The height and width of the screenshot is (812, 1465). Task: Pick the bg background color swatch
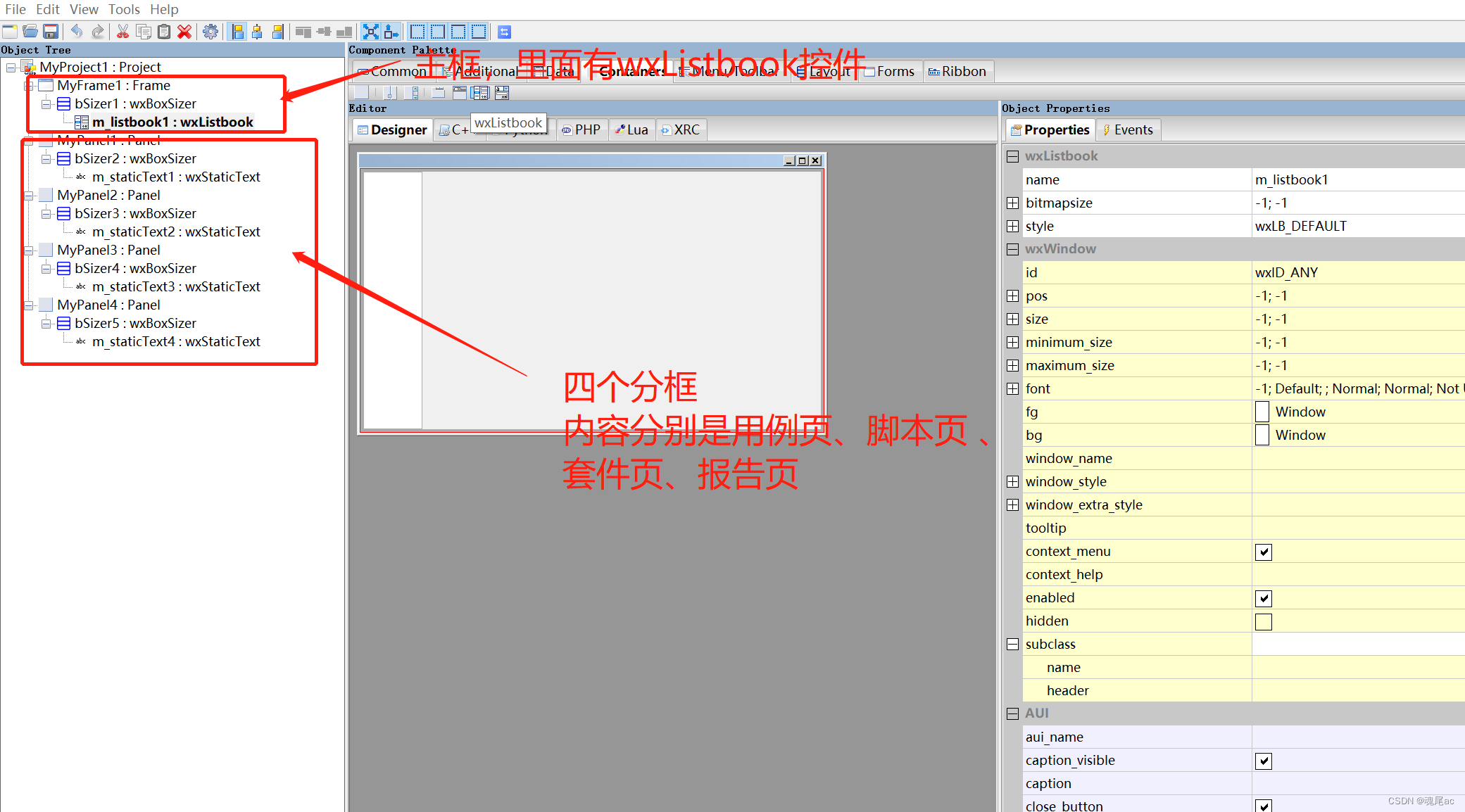1262,436
